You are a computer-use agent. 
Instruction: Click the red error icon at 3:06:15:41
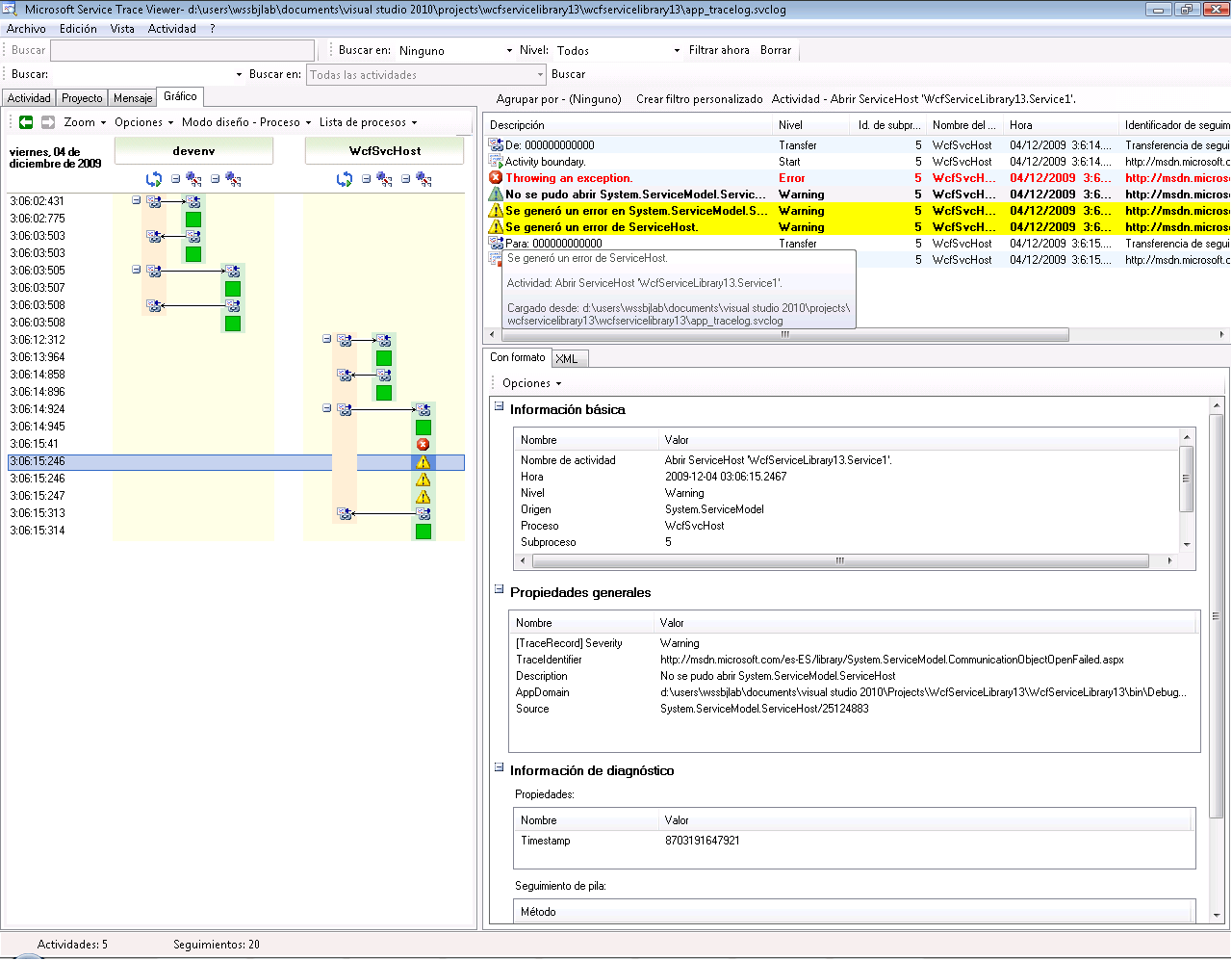423,444
